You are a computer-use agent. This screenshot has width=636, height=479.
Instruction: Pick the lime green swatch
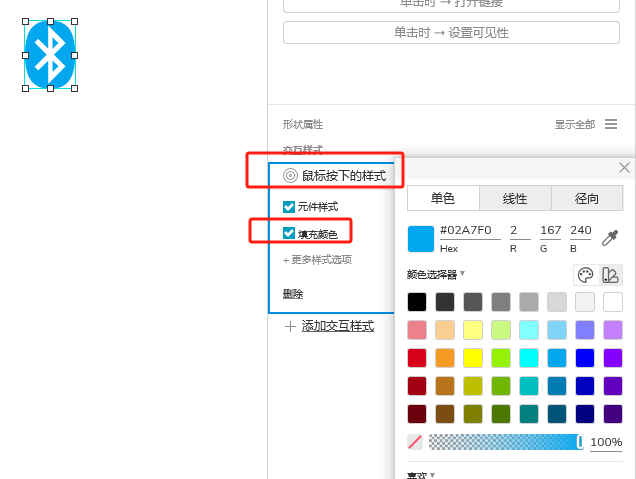(x=501, y=358)
